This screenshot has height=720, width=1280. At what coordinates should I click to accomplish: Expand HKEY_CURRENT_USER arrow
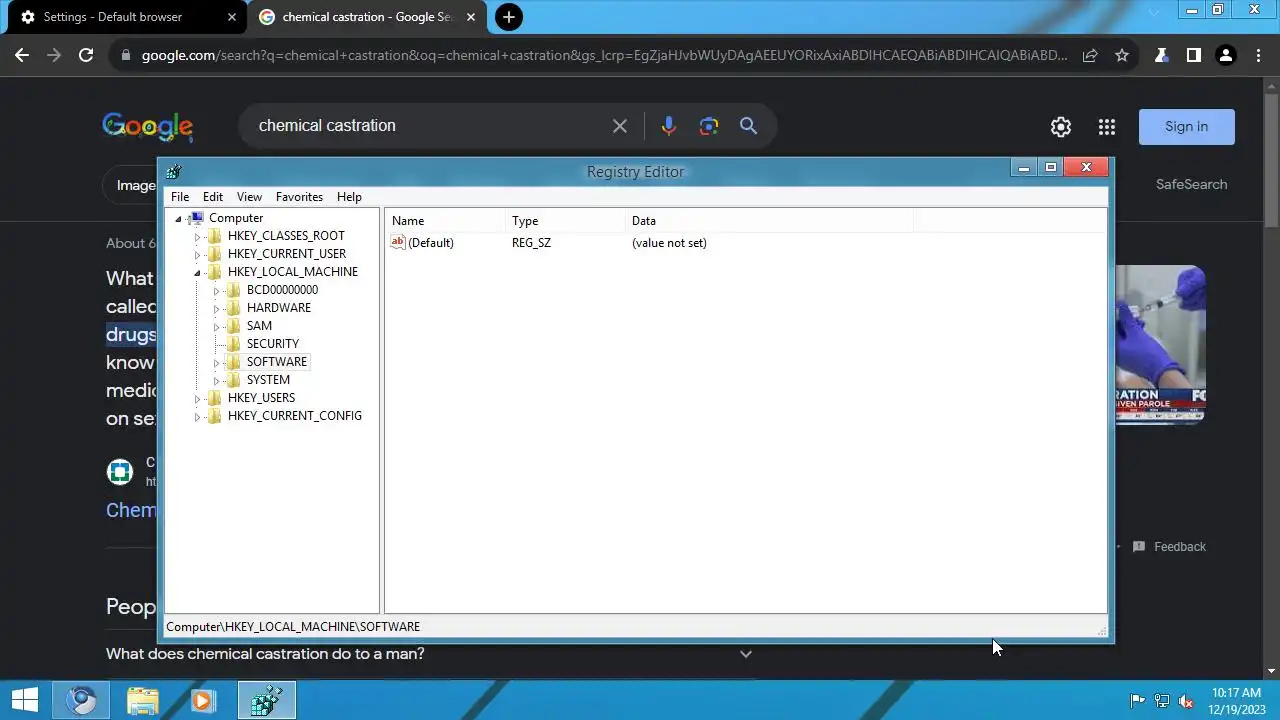click(x=197, y=255)
